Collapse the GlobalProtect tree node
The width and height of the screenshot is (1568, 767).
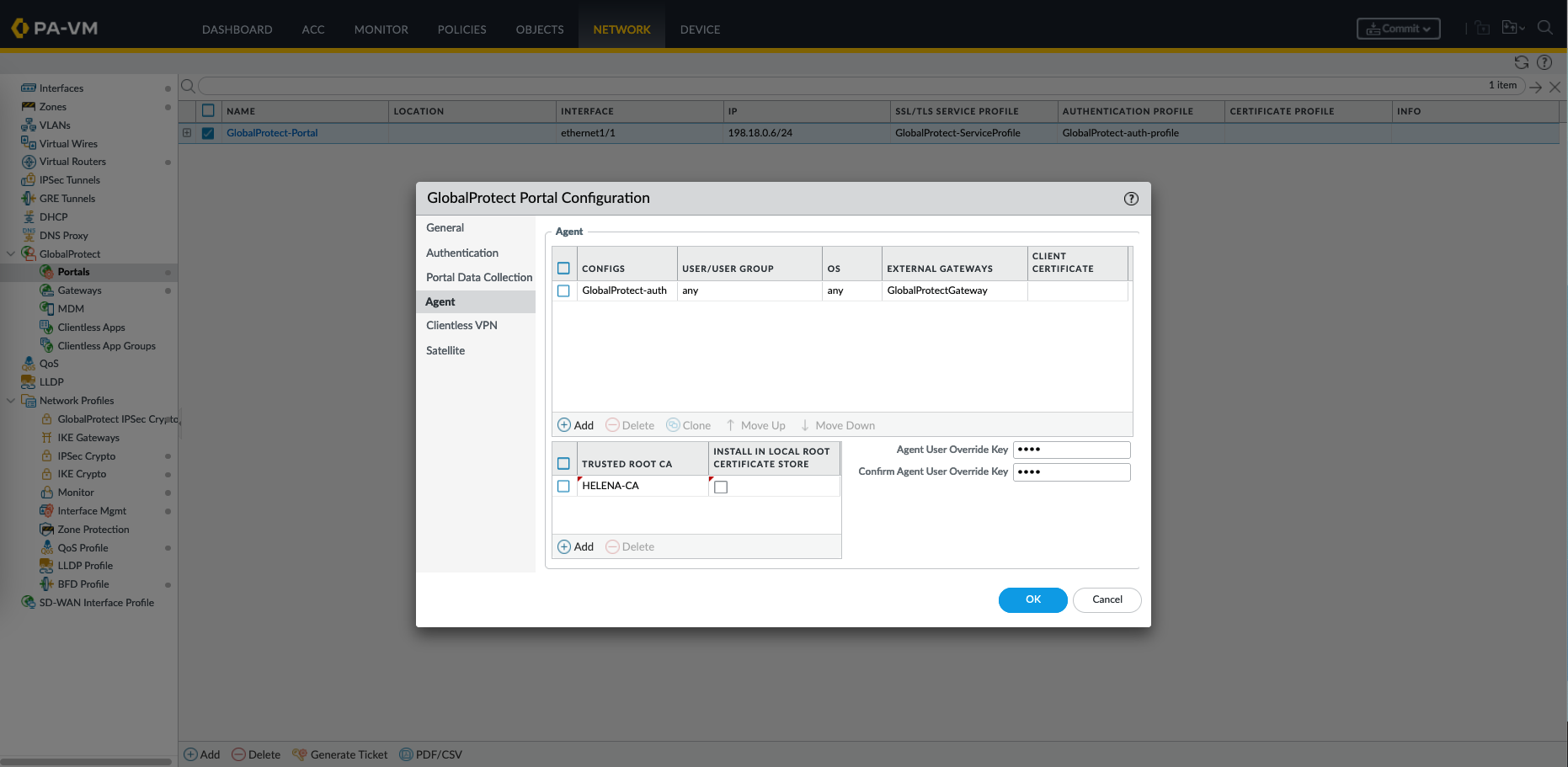[x=11, y=253]
